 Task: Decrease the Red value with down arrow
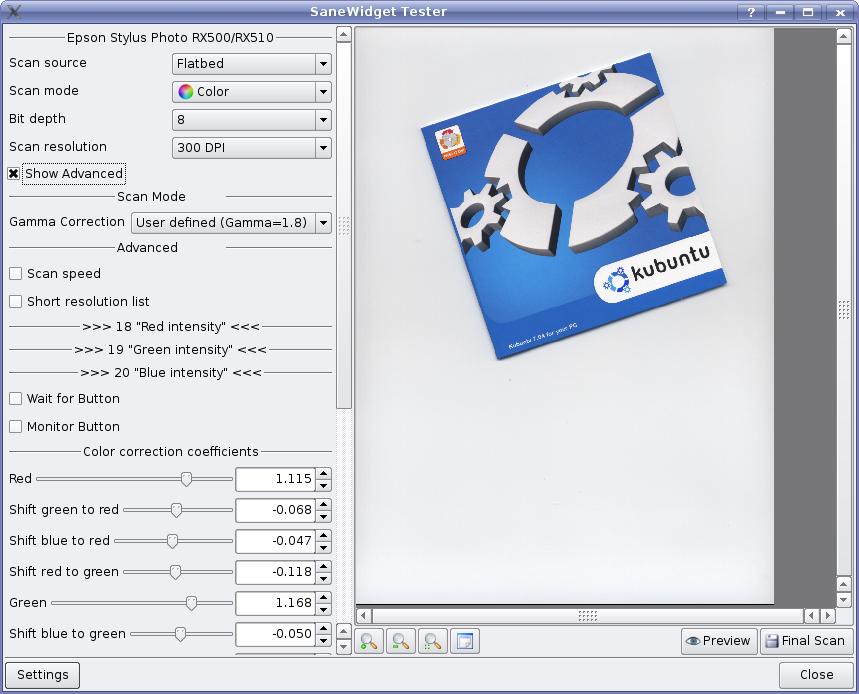tap(324, 485)
